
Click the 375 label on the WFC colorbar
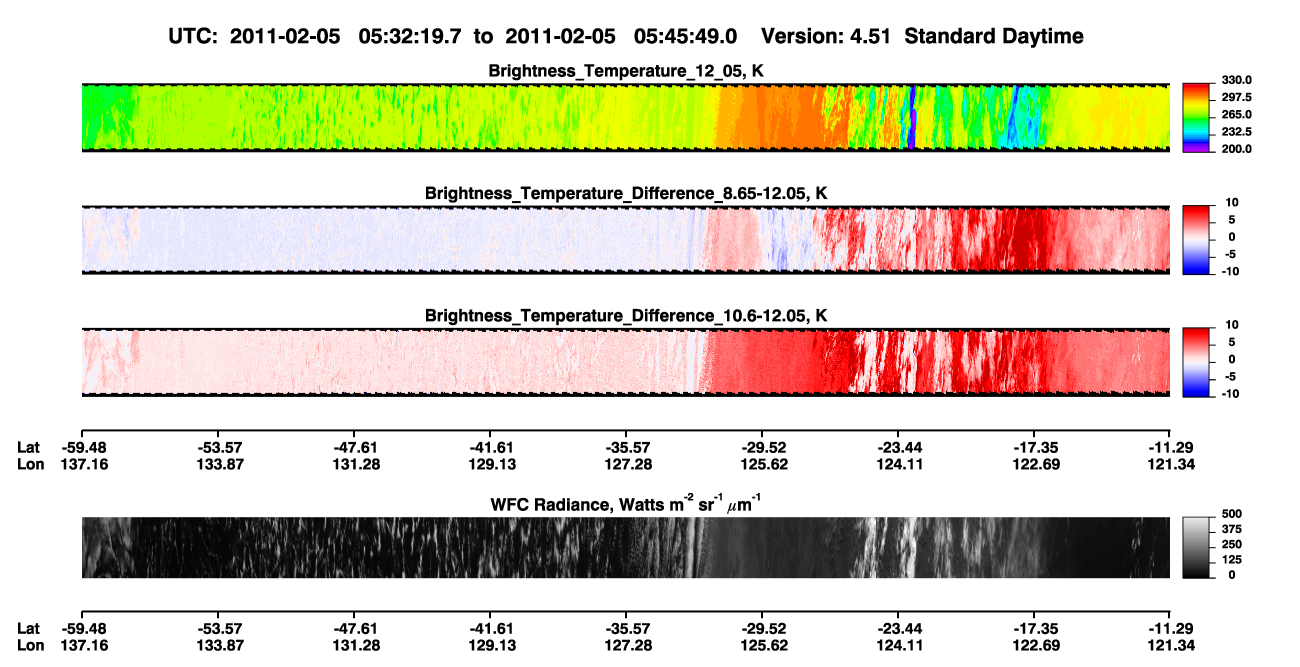(1232, 528)
